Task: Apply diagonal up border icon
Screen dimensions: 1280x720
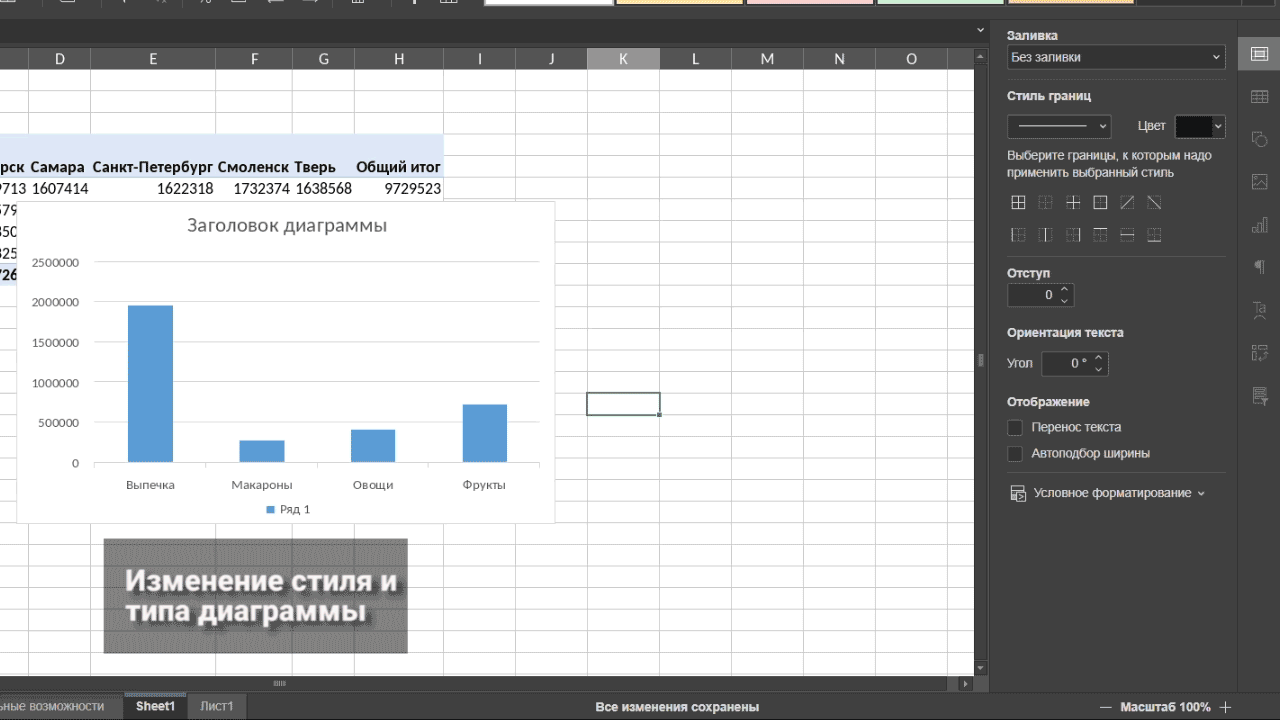Action: pos(1127,202)
